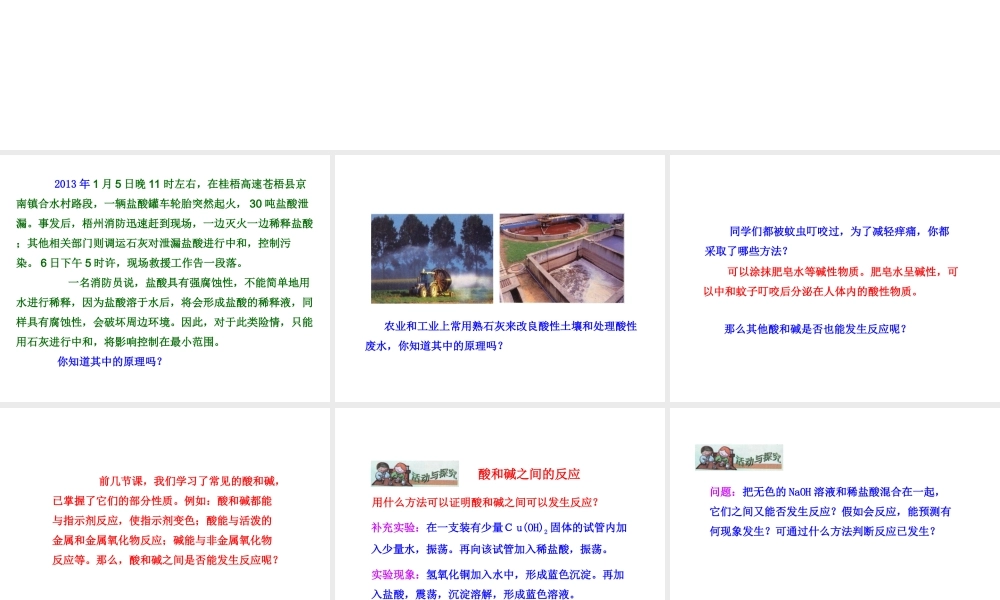
Task: Click the label 实验现象：
Action: [x=395, y=574]
